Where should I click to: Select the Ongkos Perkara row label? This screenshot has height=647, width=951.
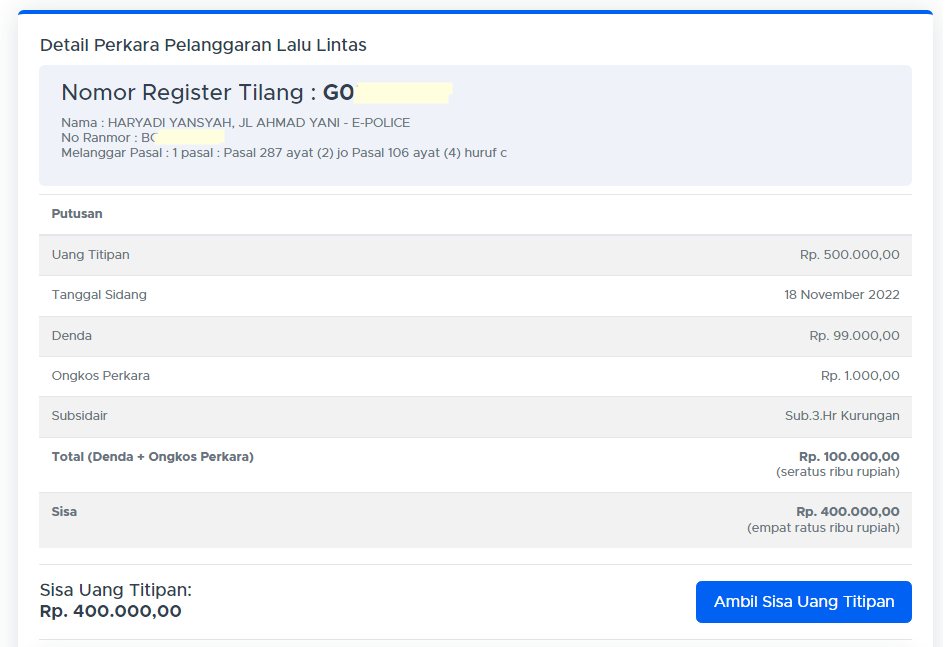pyautogui.click(x=101, y=376)
